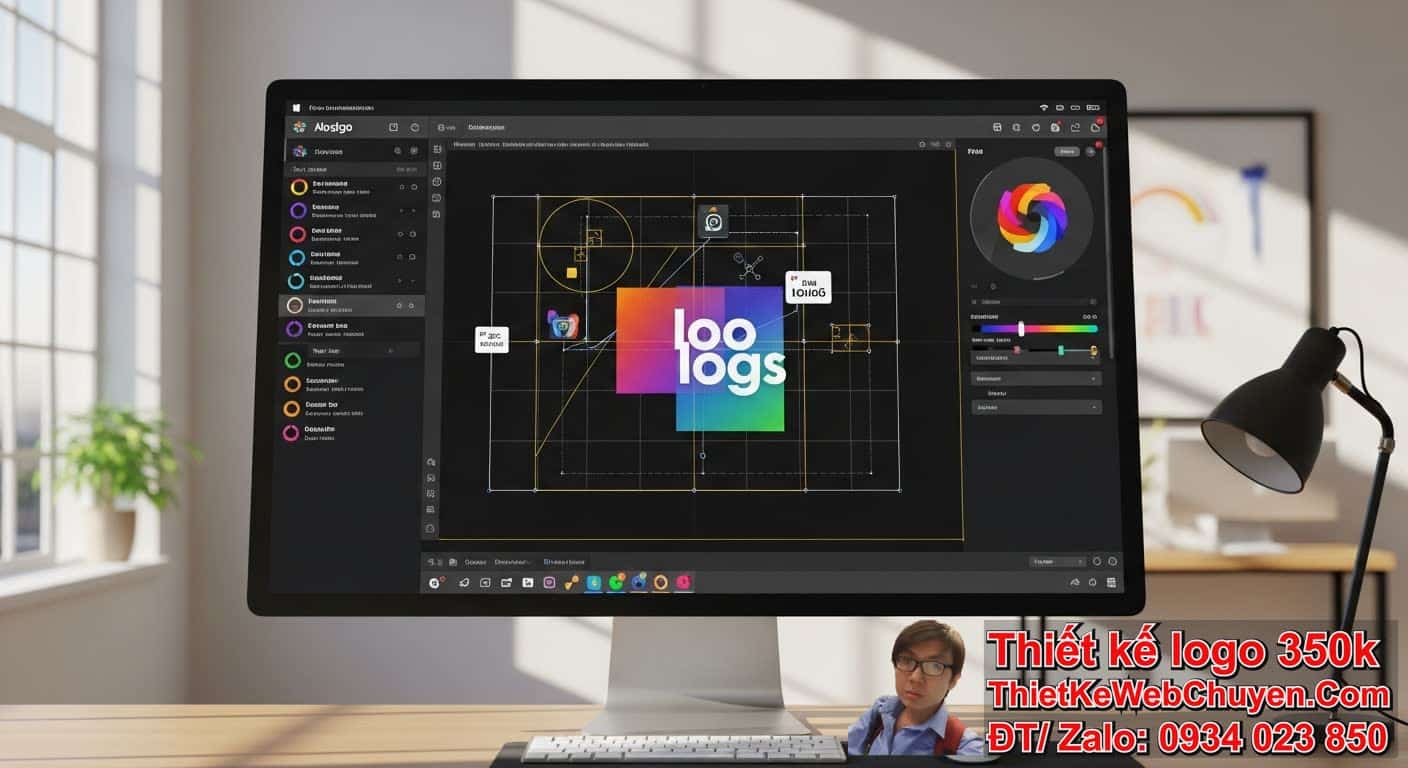The height and width of the screenshot is (768, 1408).
Task: Click the bottommost icon in the left vertical toolbar
Action: coord(430,527)
